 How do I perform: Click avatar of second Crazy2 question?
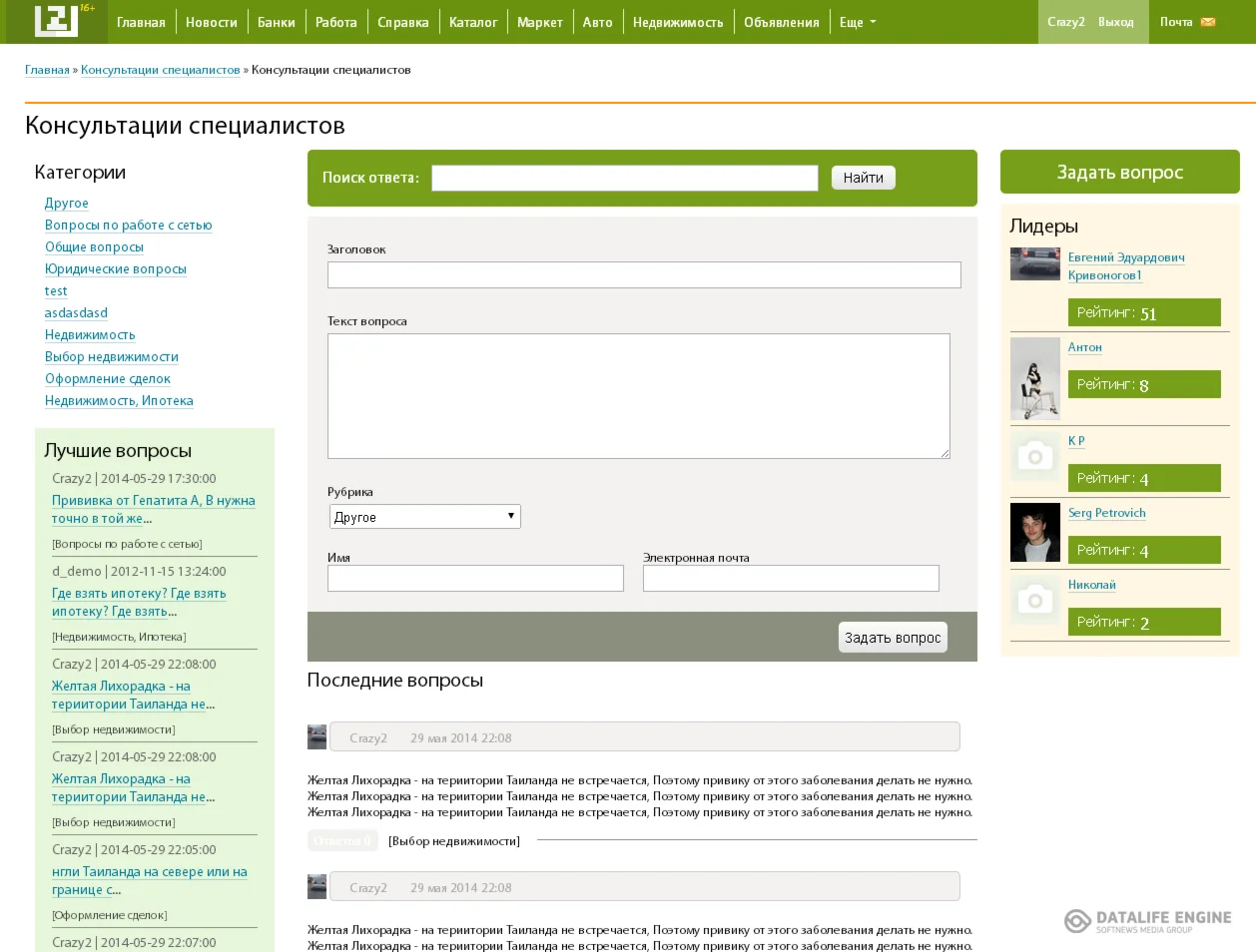[x=317, y=886]
